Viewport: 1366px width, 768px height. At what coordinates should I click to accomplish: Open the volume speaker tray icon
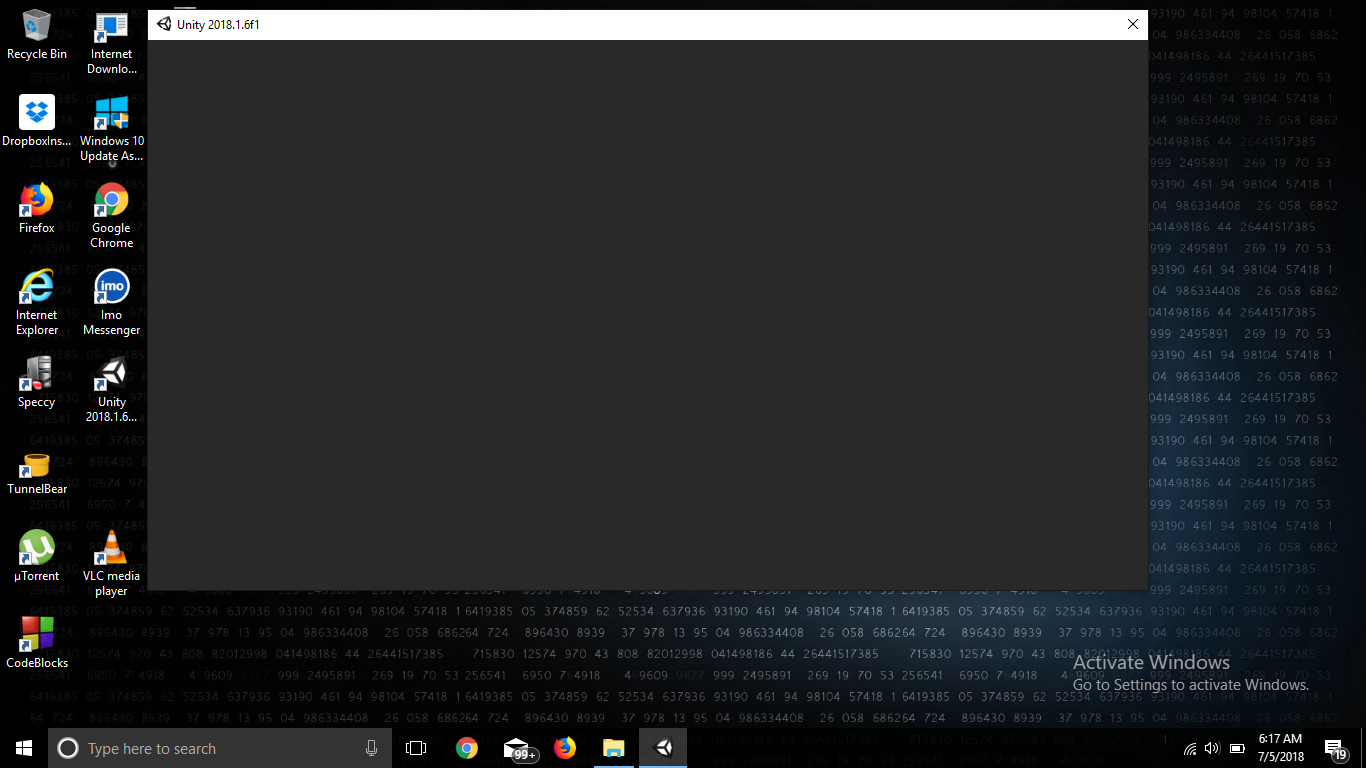[1212, 748]
